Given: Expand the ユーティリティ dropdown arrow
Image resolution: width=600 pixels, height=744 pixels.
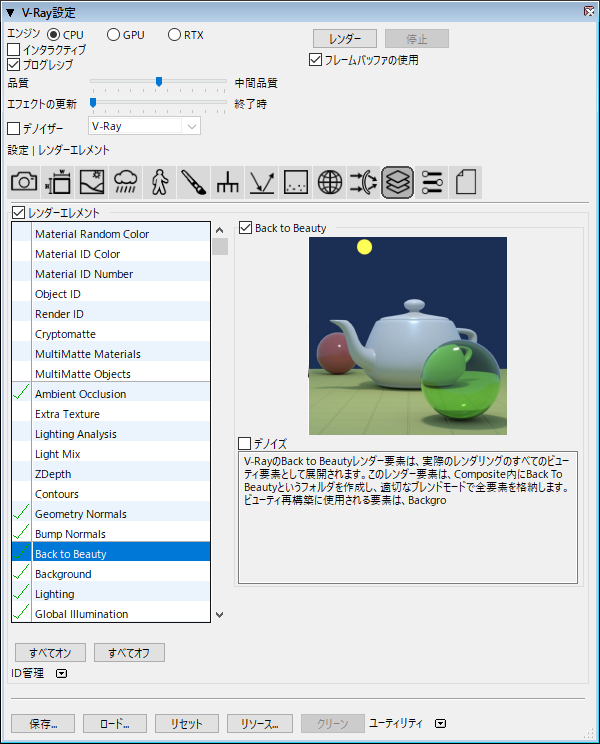Looking at the screenshot, I should [x=439, y=723].
